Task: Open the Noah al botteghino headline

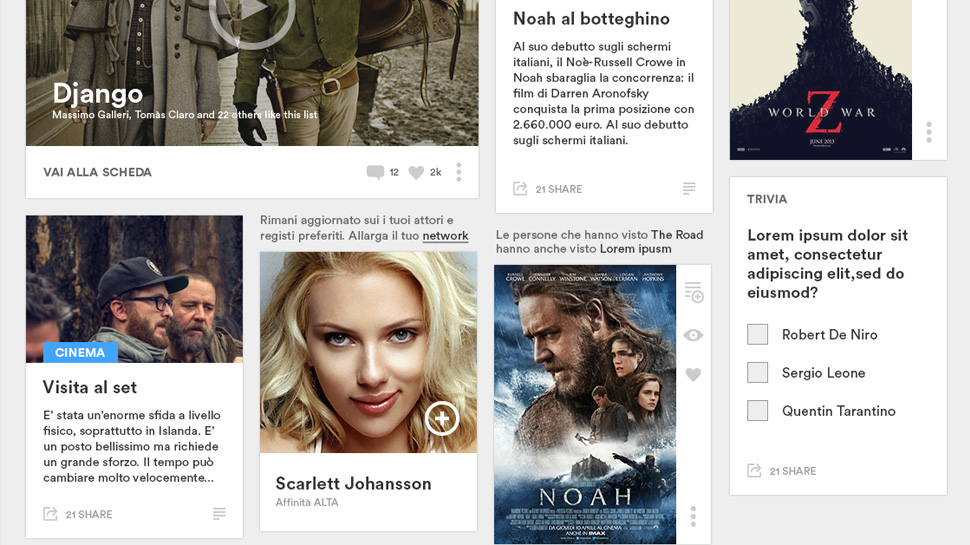Action: click(x=591, y=19)
